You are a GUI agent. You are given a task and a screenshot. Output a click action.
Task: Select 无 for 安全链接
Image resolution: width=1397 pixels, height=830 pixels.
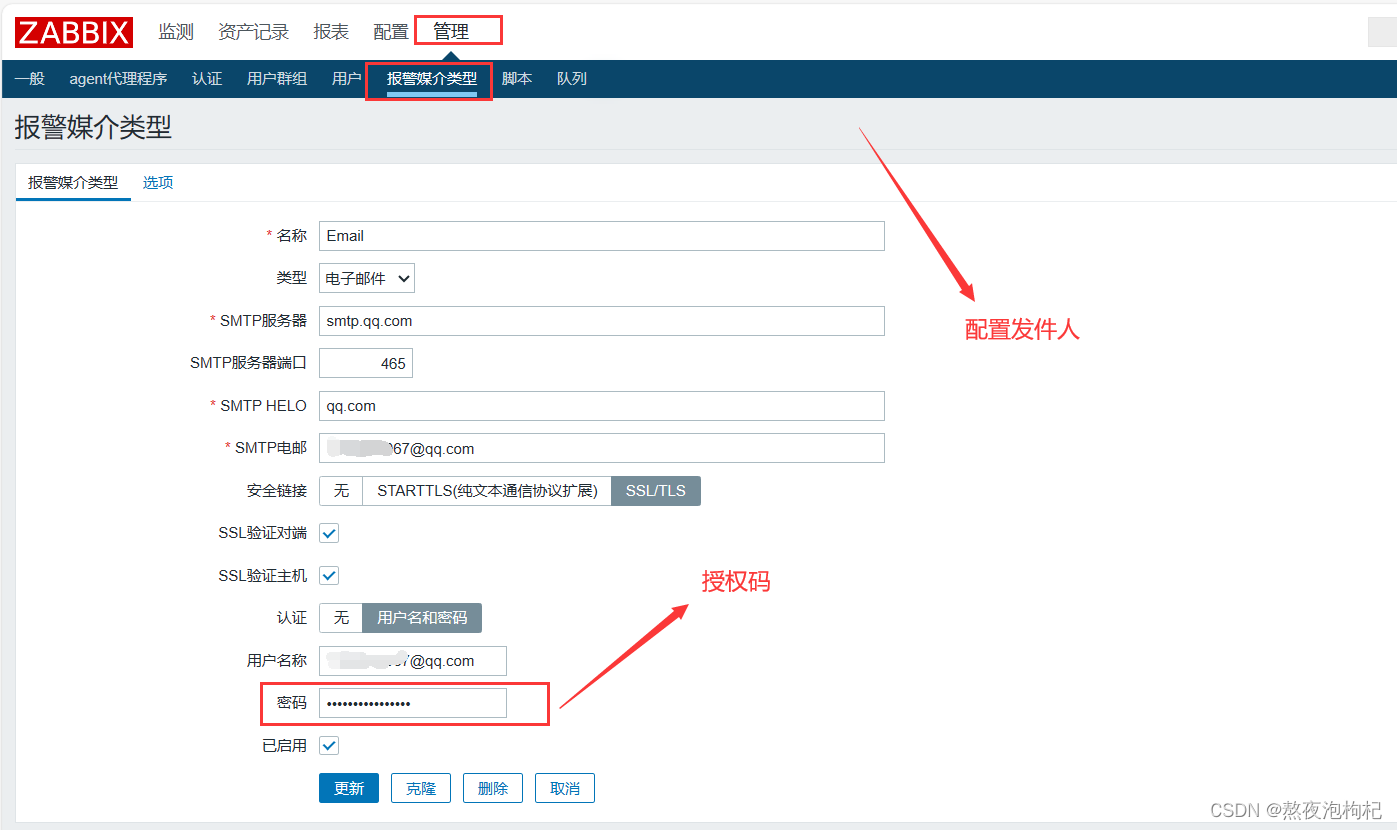[x=341, y=491]
